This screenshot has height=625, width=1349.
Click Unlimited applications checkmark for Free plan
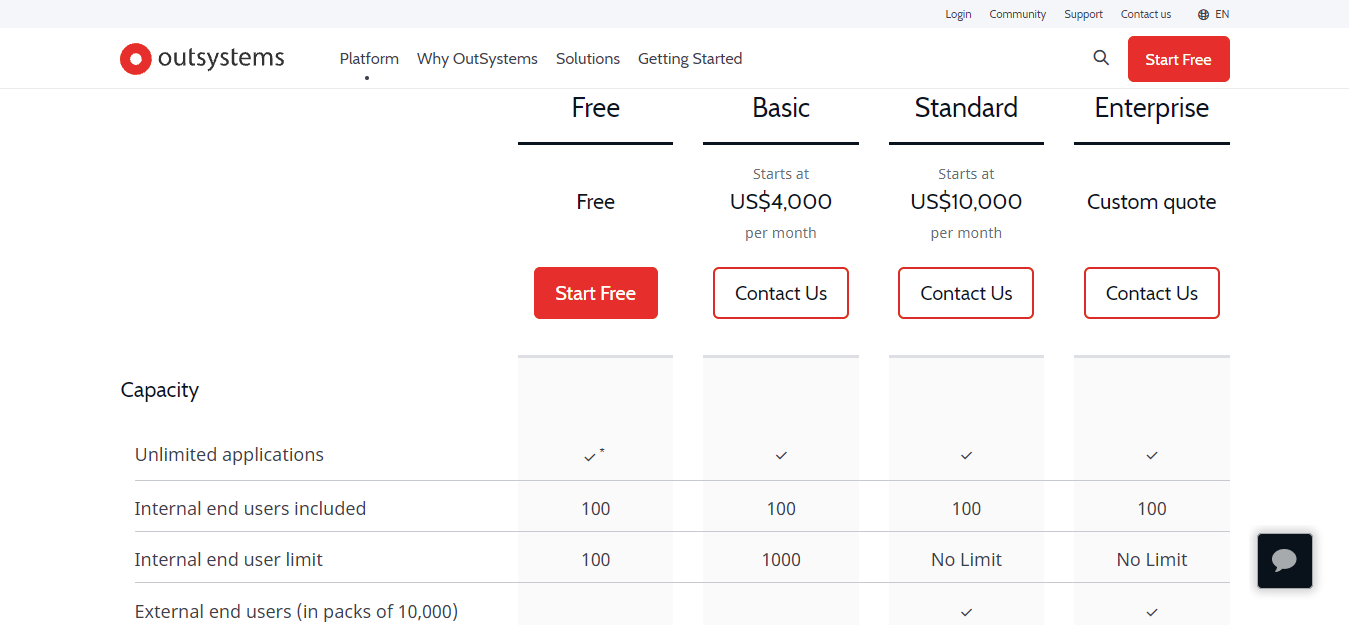pyautogui.click(x=590, y=456)
